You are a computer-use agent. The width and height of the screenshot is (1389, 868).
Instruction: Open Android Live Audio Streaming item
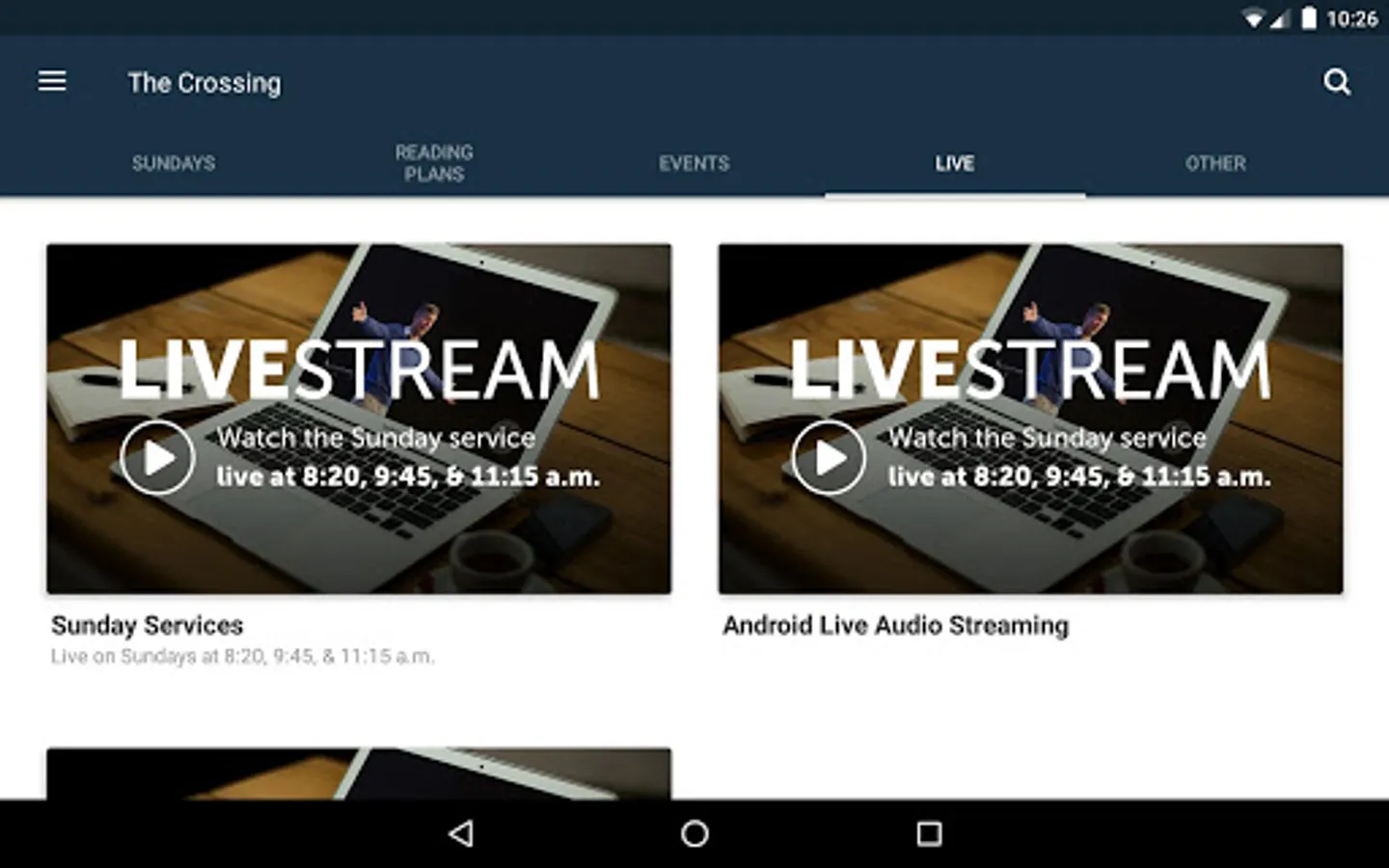pos(896,625)
